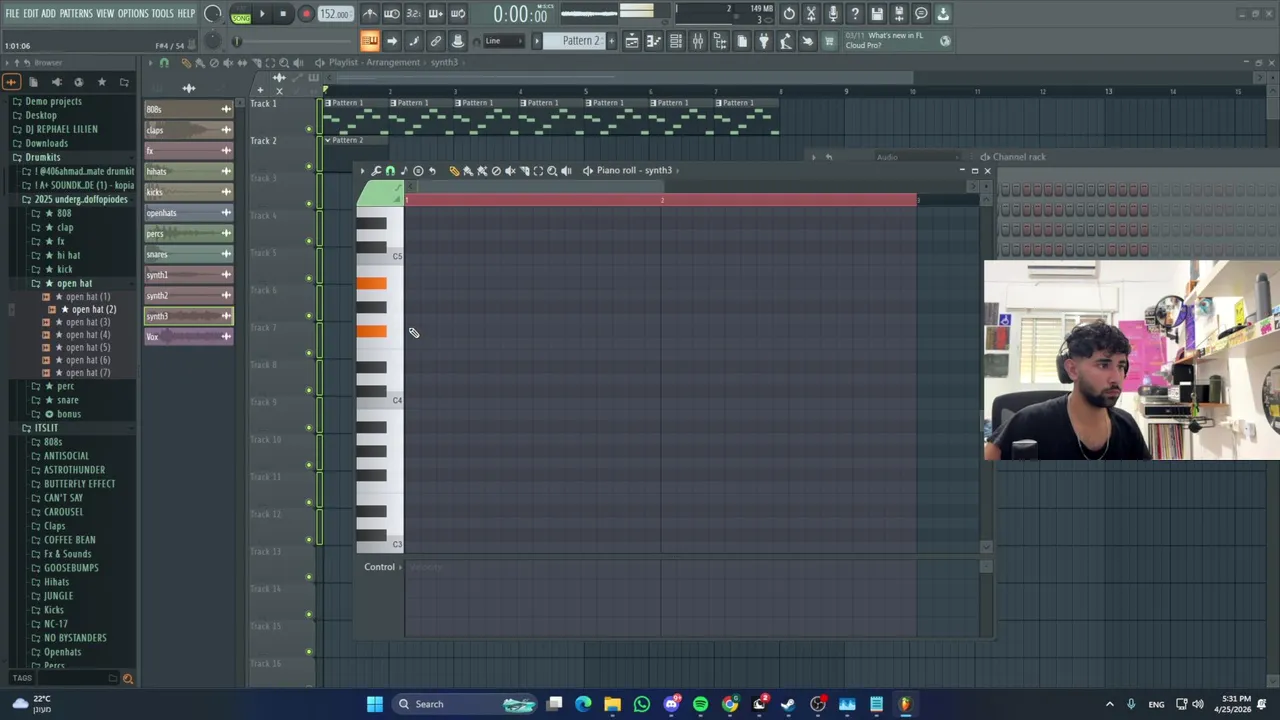This screenshot has width=1280, height=720.
Task: Toggle the Piano roll snap magnet icon
Action: point(390,171)
